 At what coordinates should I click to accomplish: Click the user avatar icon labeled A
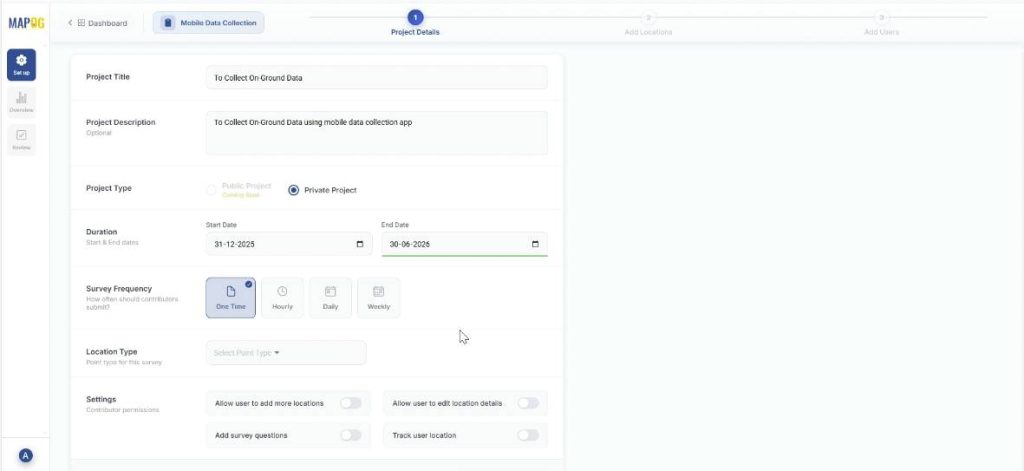pos(26,455)
